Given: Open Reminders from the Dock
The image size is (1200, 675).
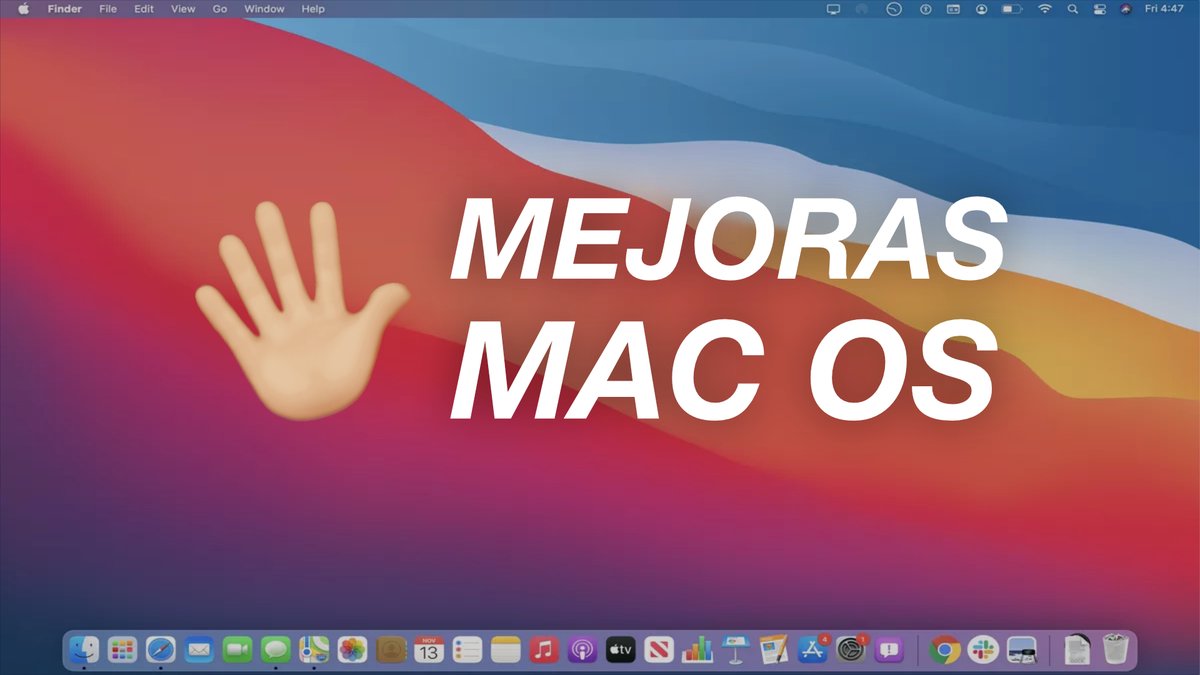Looking at the screenshot, I should click(467, 650).
